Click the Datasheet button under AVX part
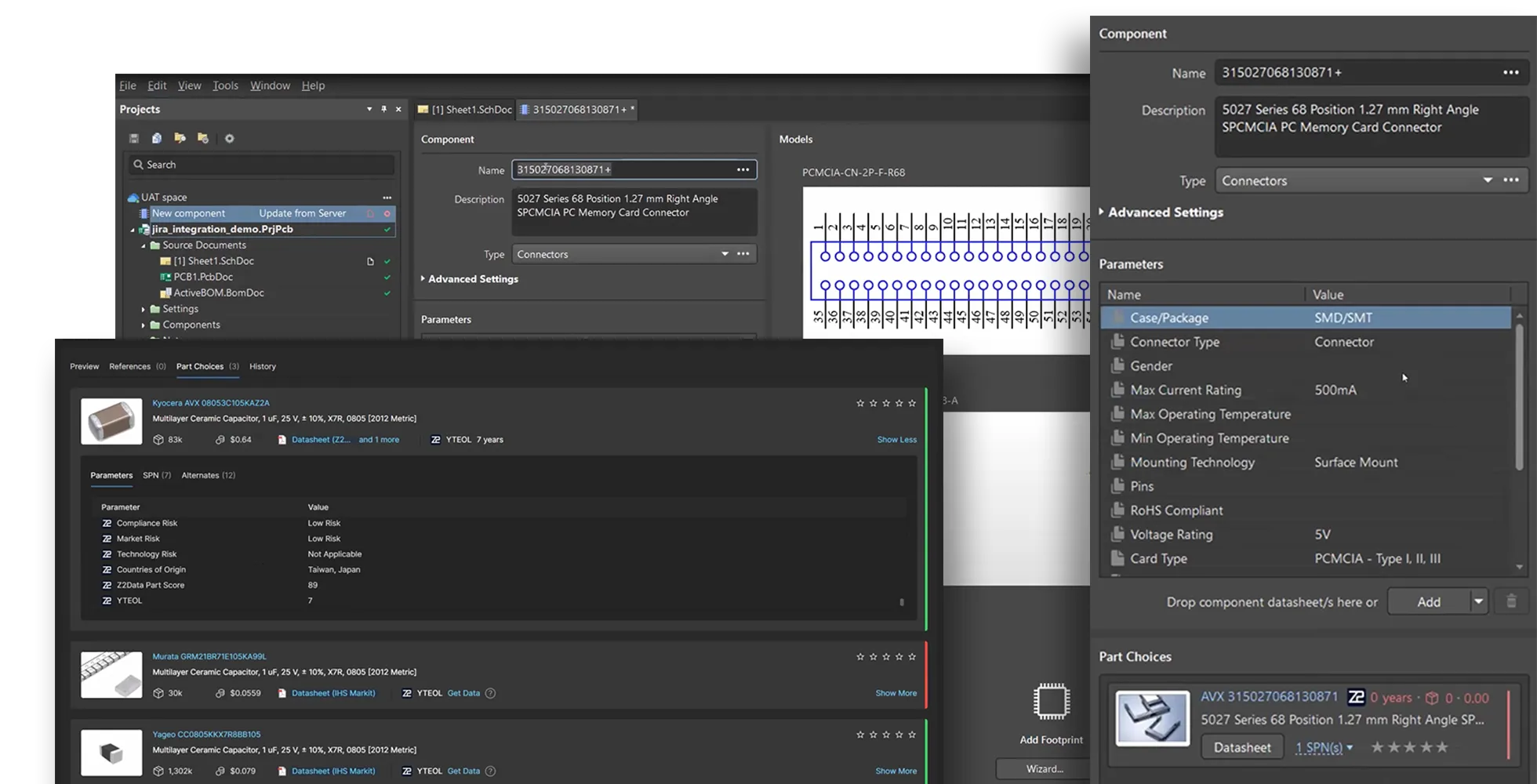The width and height of the screenshot is (1537, 784). (x=1242, y=747)
